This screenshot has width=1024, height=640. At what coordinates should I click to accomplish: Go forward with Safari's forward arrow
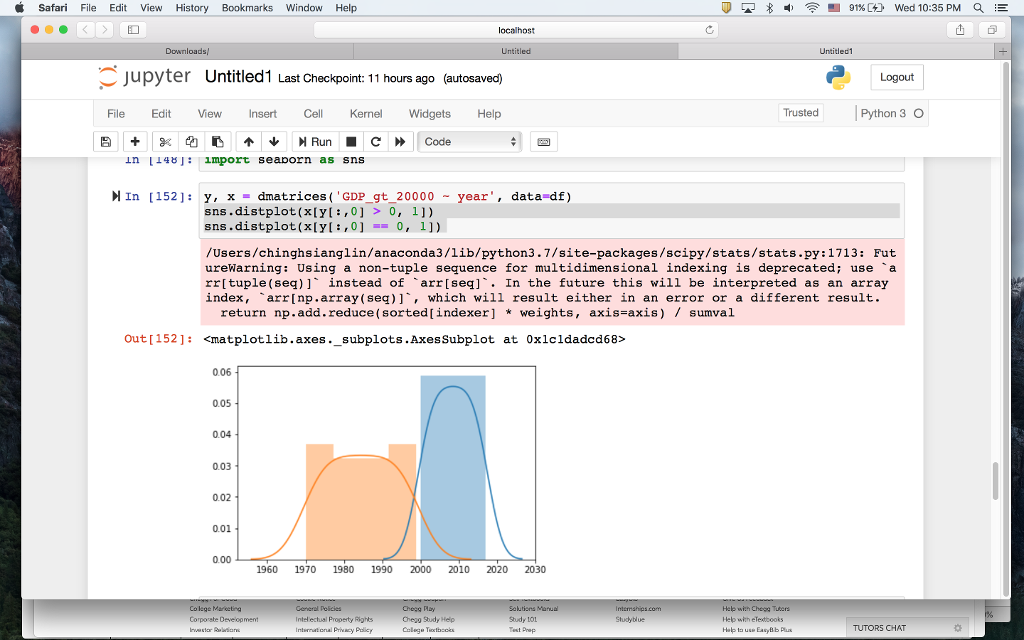click(104, 29)
